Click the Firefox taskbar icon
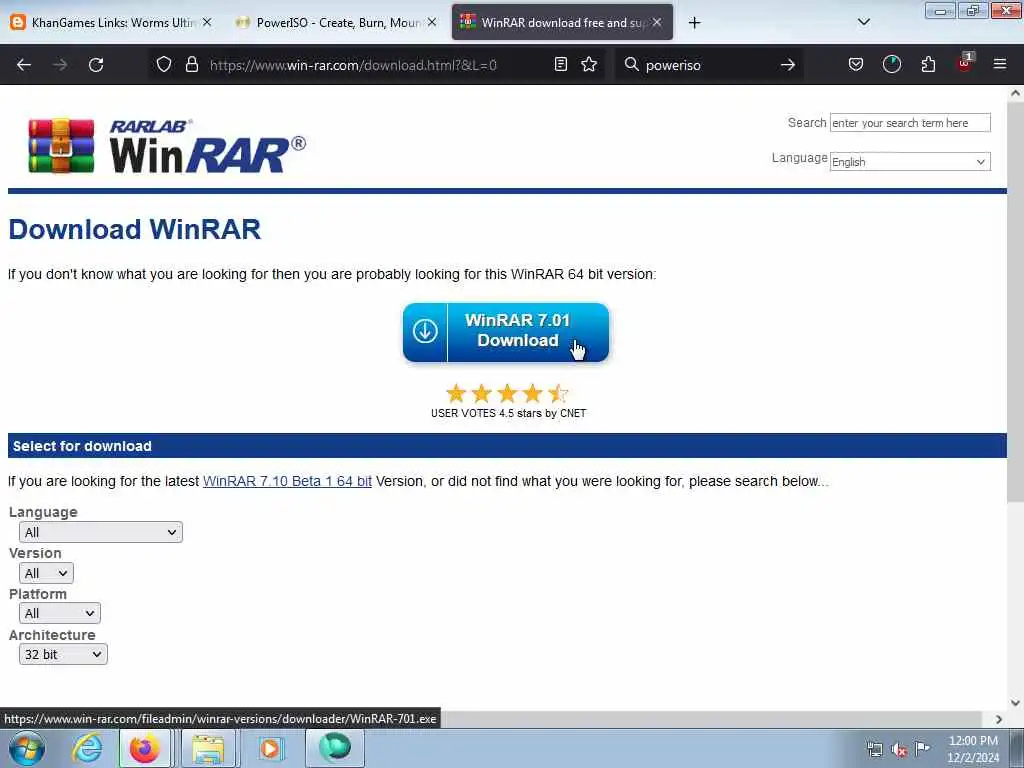The image size is (1024, 768). [x=145, y=748]
